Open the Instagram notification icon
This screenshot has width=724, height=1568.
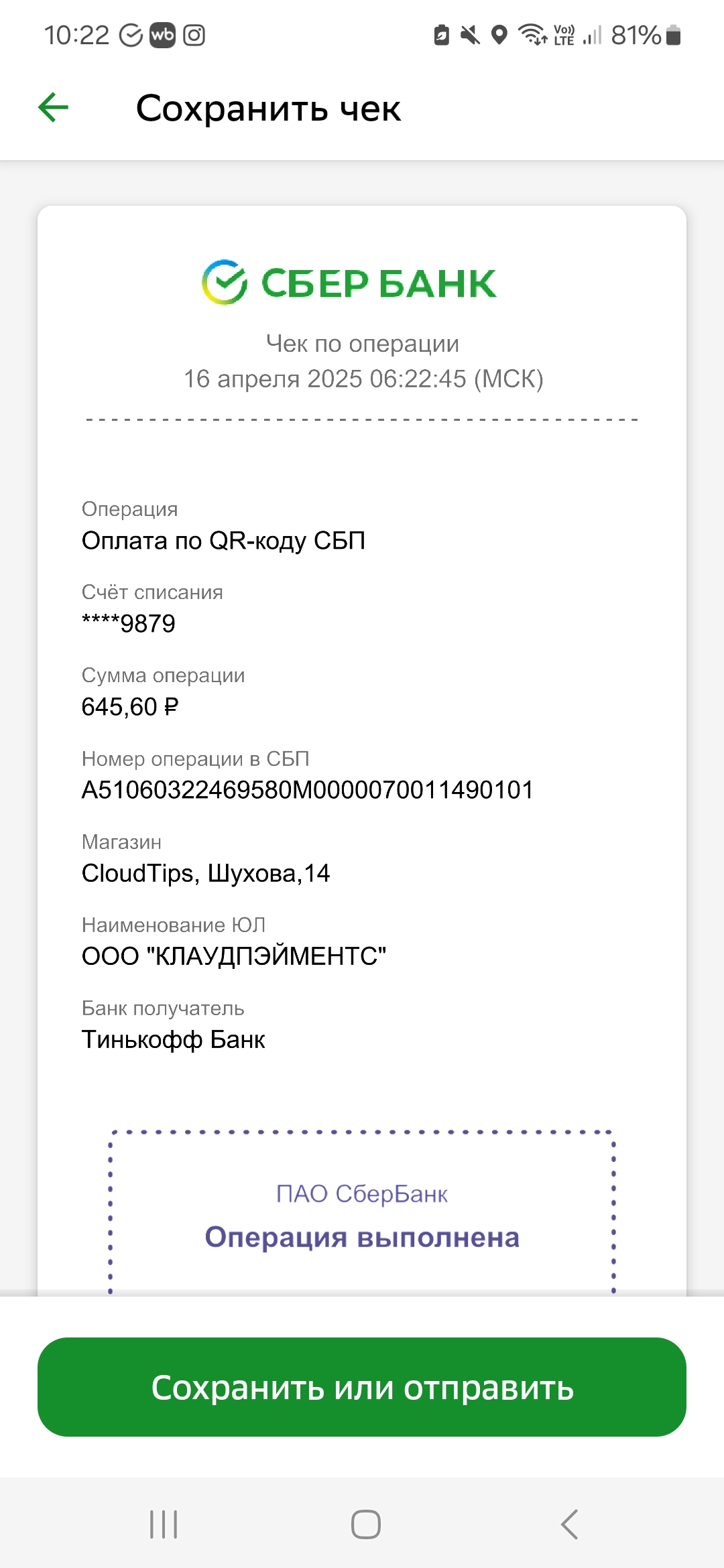click(194, 35)
